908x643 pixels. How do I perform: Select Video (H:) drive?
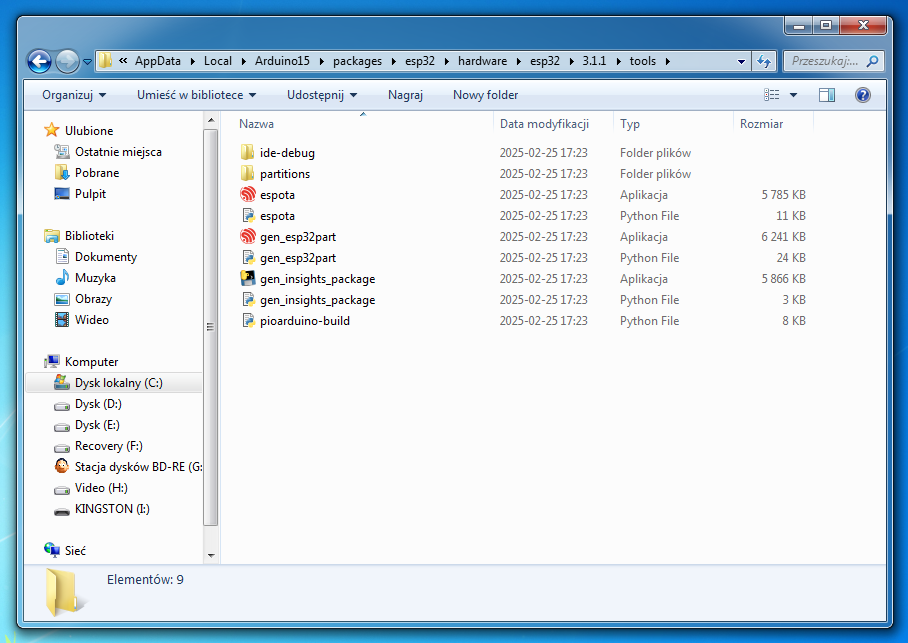point(101,488)
